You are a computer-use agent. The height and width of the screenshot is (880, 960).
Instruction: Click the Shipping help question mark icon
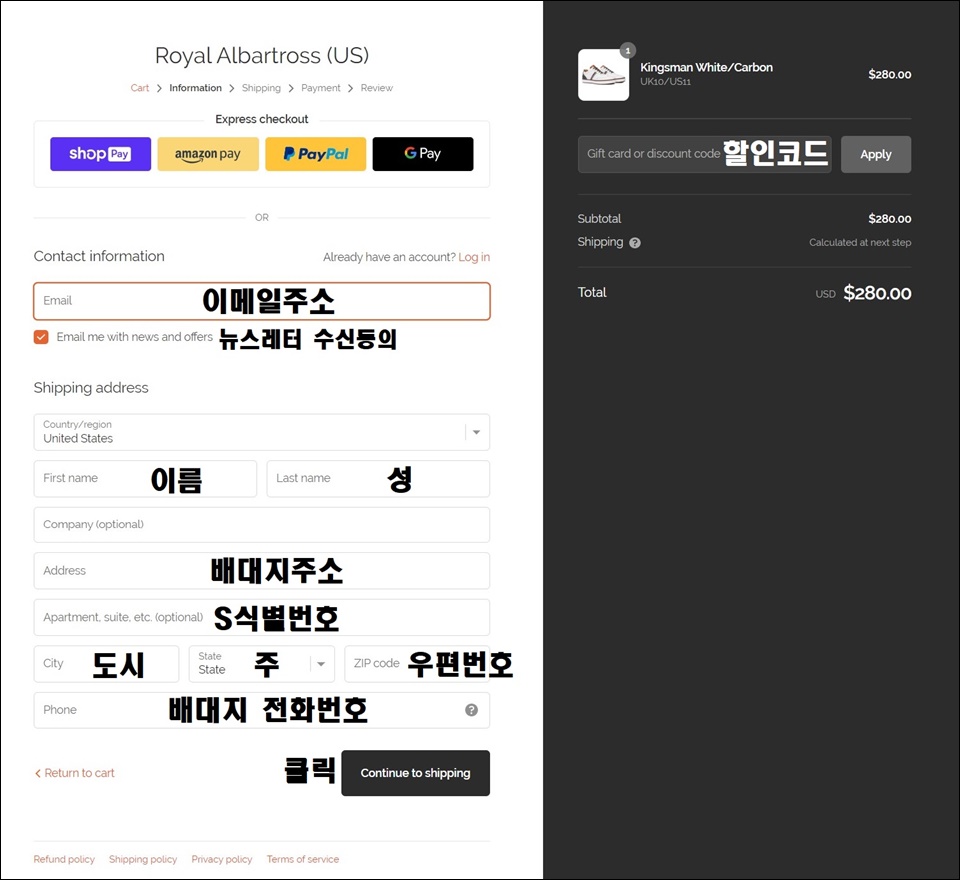[635, 243]
